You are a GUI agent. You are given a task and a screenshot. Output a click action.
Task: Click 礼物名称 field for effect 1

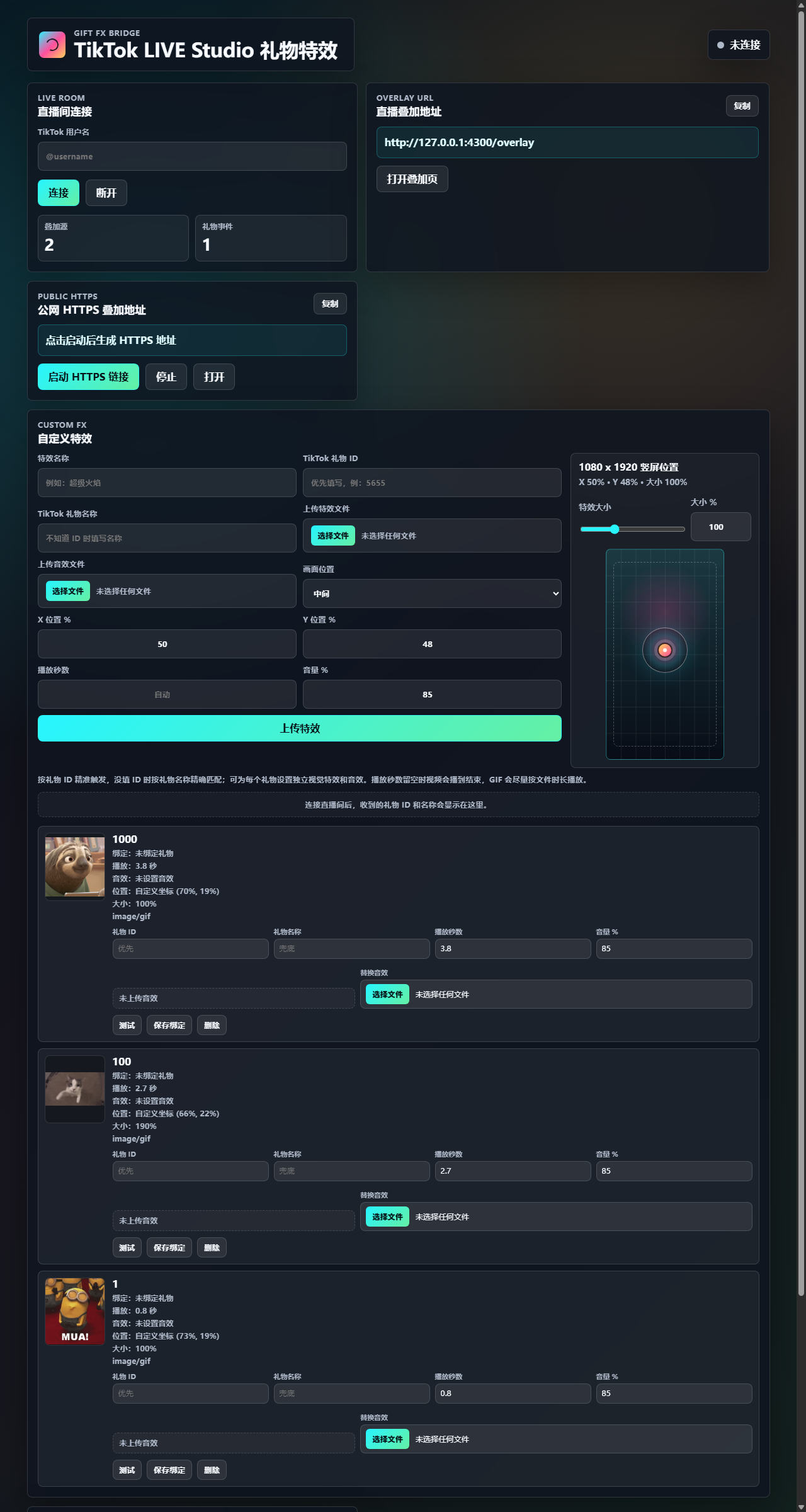tap(352, 1394)
